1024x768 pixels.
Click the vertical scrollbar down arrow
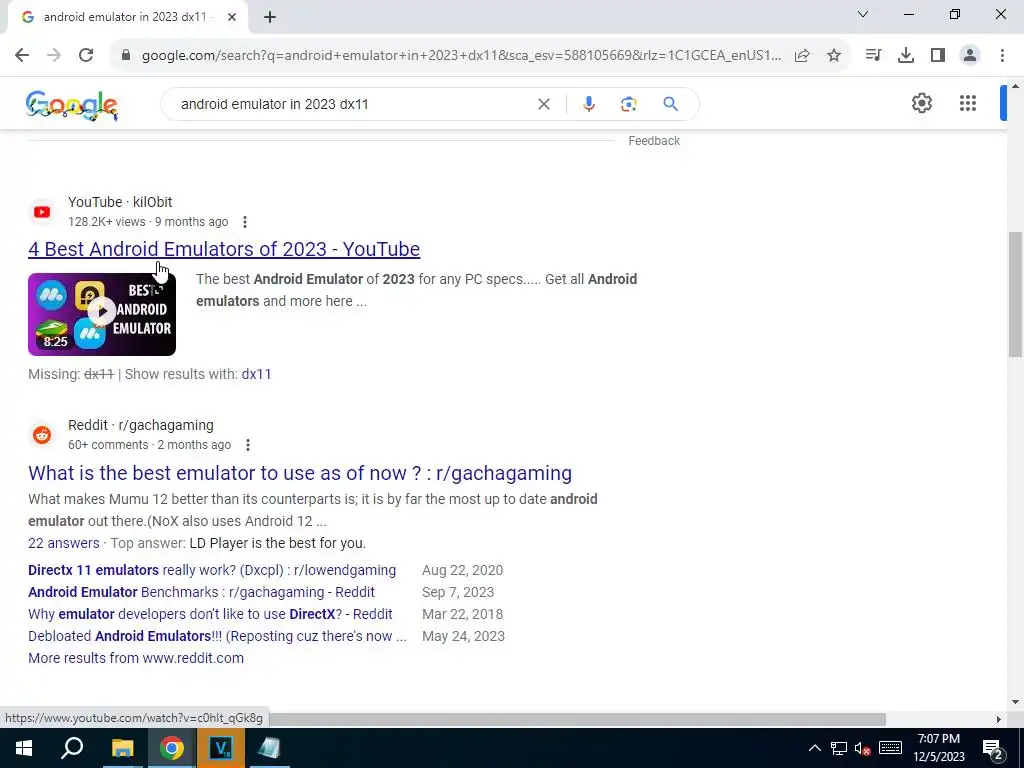[1016, 702]
